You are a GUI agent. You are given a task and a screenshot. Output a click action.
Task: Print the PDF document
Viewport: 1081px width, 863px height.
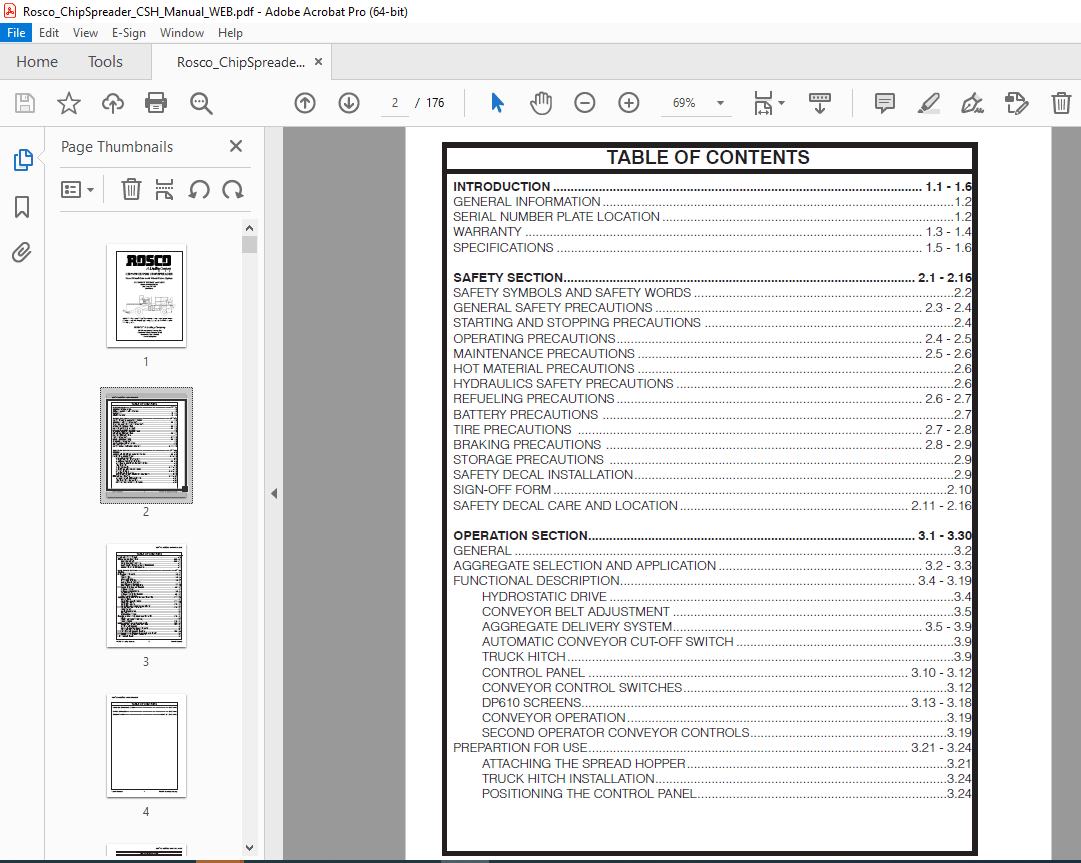coord(157,102)
